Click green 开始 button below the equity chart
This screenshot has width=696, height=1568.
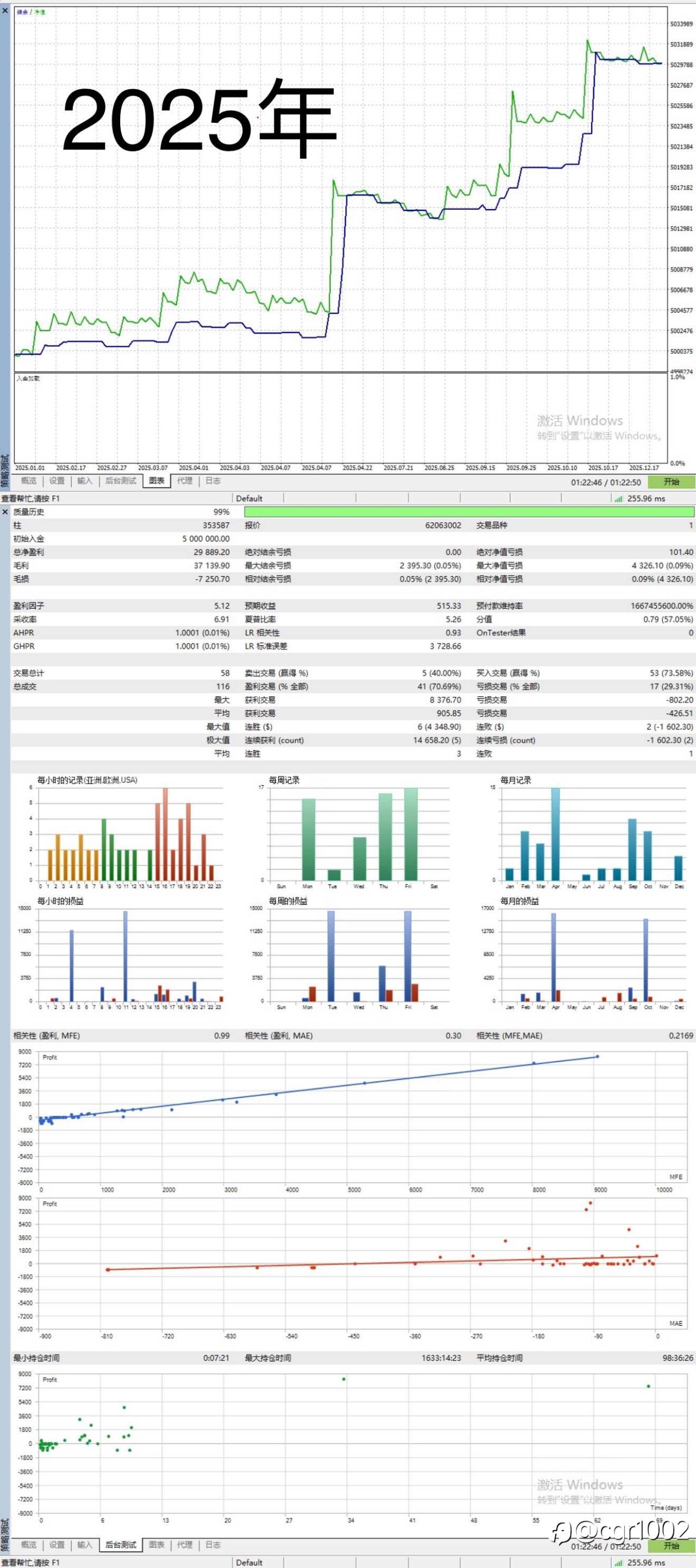point(671,482)
